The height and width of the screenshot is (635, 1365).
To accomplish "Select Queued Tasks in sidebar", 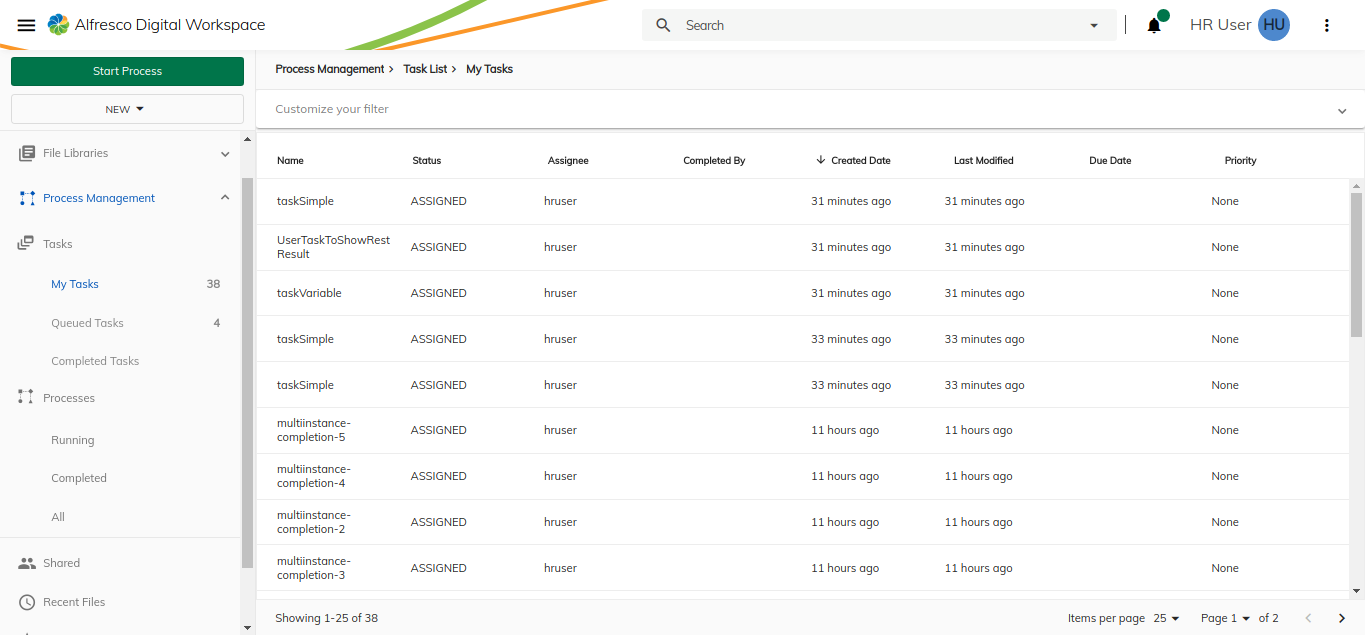I will click(87, 323).
